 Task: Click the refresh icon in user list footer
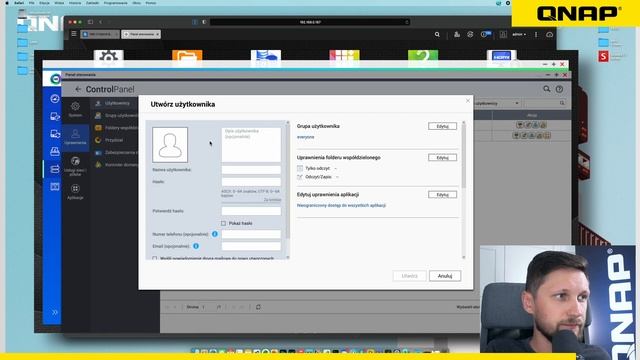pyautogui.click(x=258, y=307)
